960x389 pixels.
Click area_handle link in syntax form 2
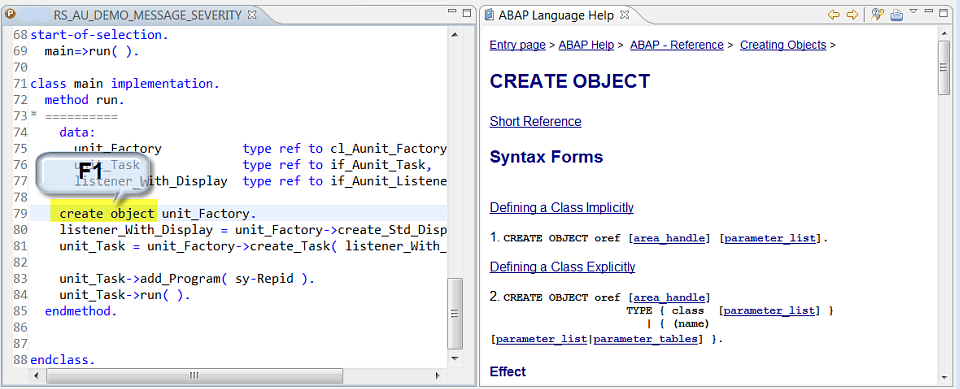(669, 298)
